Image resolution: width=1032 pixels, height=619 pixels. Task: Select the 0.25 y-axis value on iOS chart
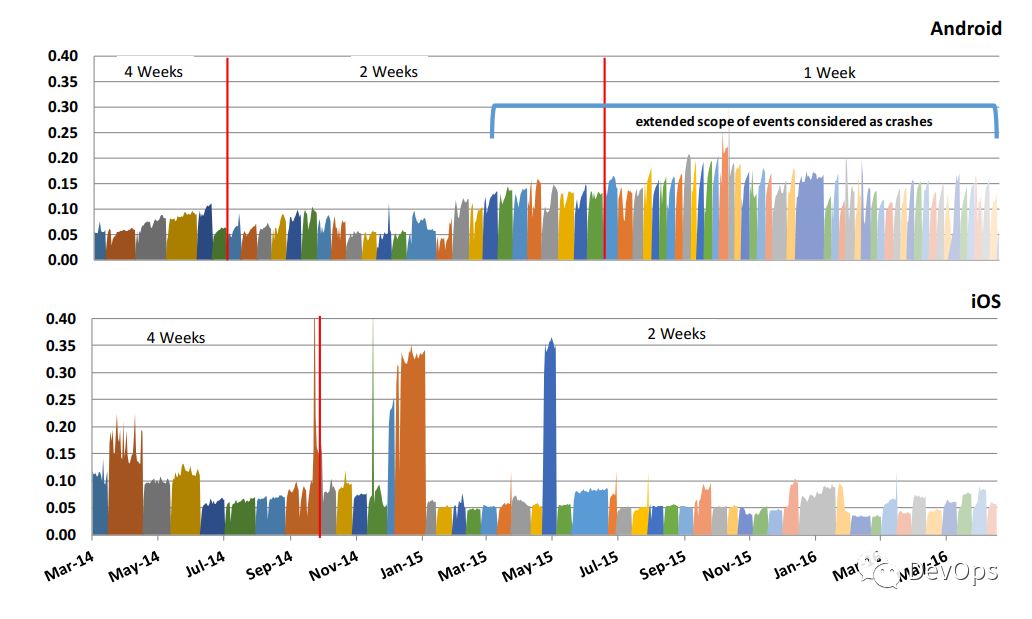click(61, 400)
